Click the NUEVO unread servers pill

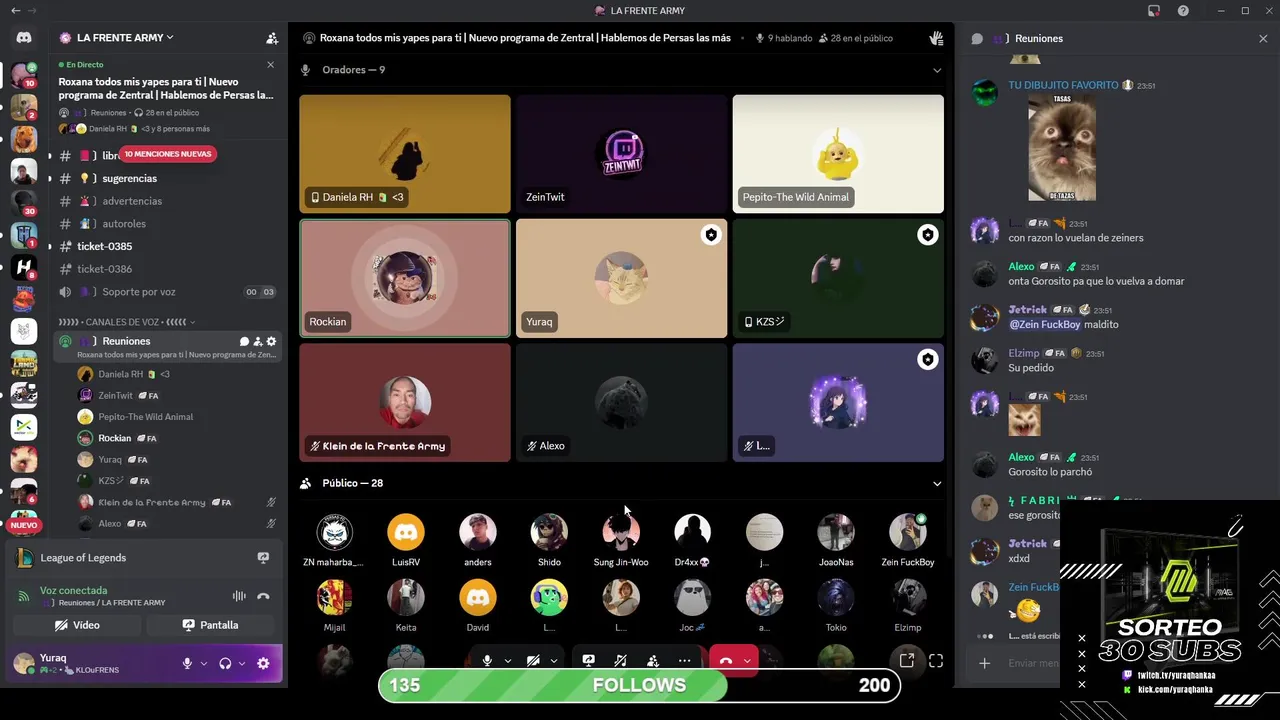[24, 525]
